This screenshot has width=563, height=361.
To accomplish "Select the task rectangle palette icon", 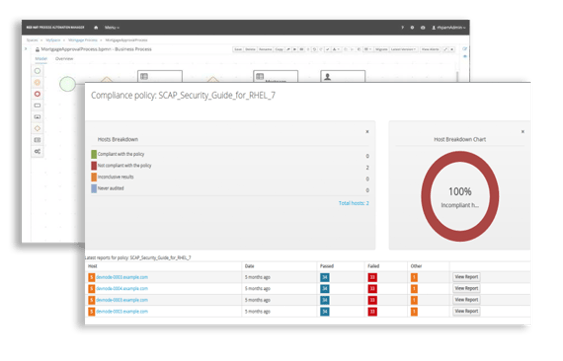I will (37, 106).
